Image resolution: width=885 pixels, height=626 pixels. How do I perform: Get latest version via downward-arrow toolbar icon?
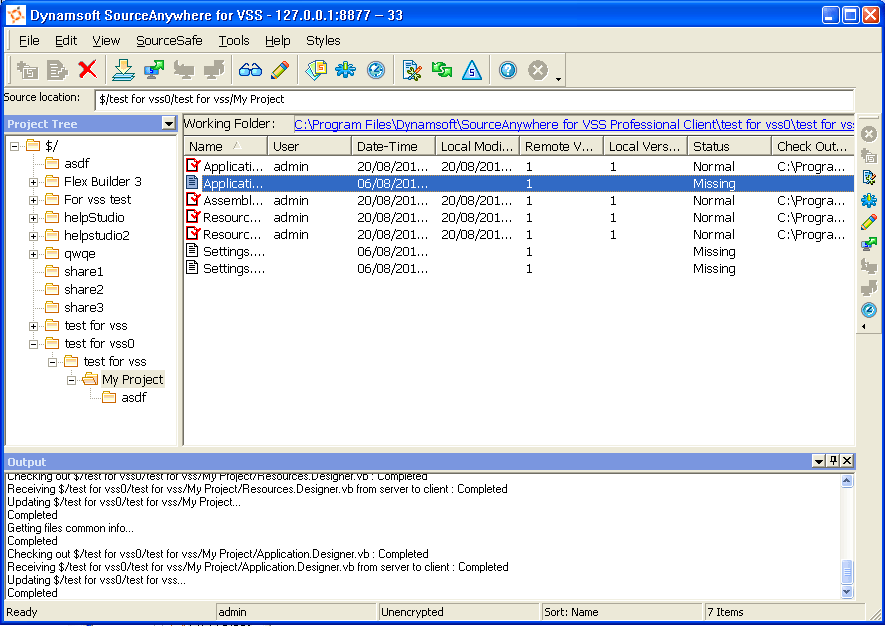(122, 70)
